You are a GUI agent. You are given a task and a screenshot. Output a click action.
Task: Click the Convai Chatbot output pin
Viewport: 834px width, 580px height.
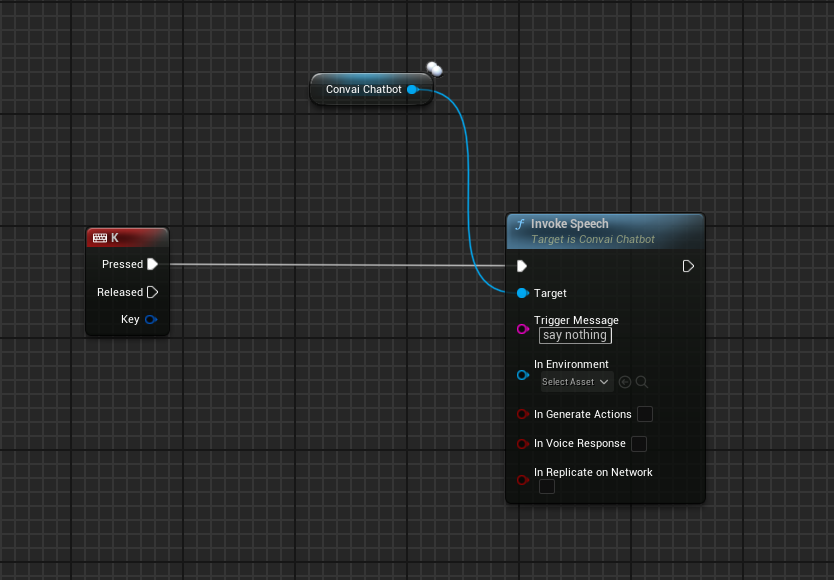[x=412, y=89]
